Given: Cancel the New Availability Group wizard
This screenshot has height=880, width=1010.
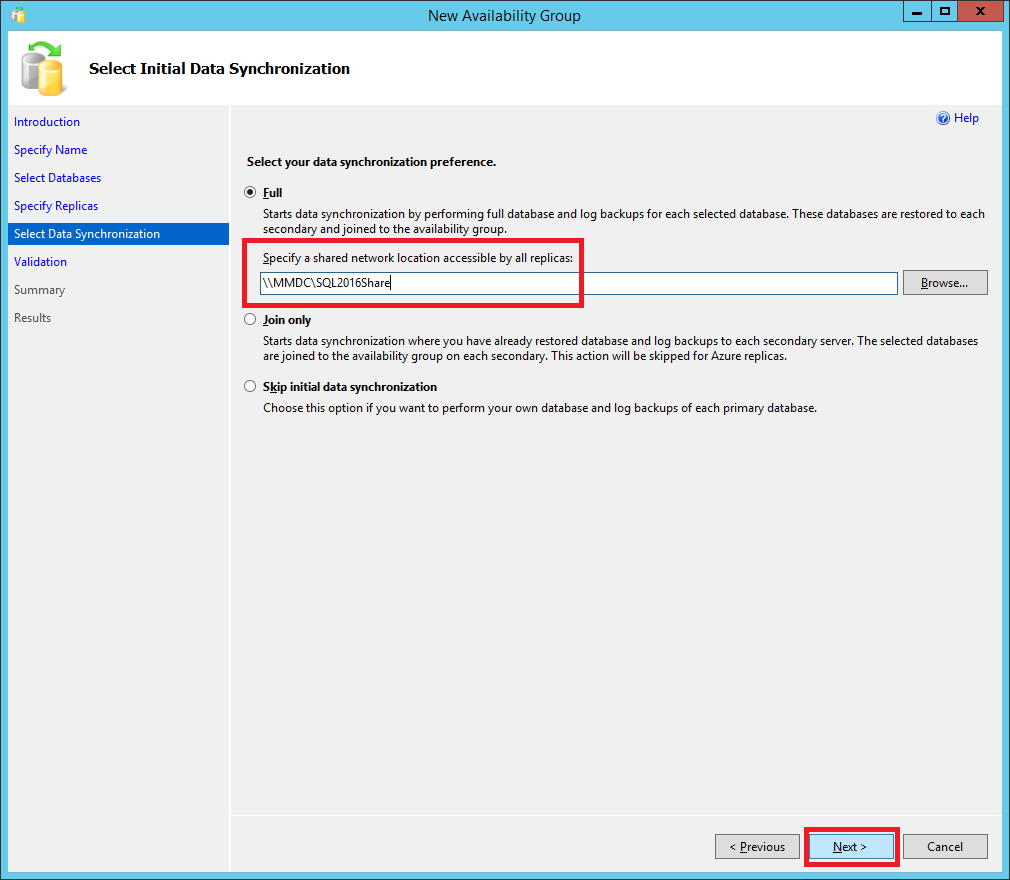Looking at the screenshot, I should point(944,847).
